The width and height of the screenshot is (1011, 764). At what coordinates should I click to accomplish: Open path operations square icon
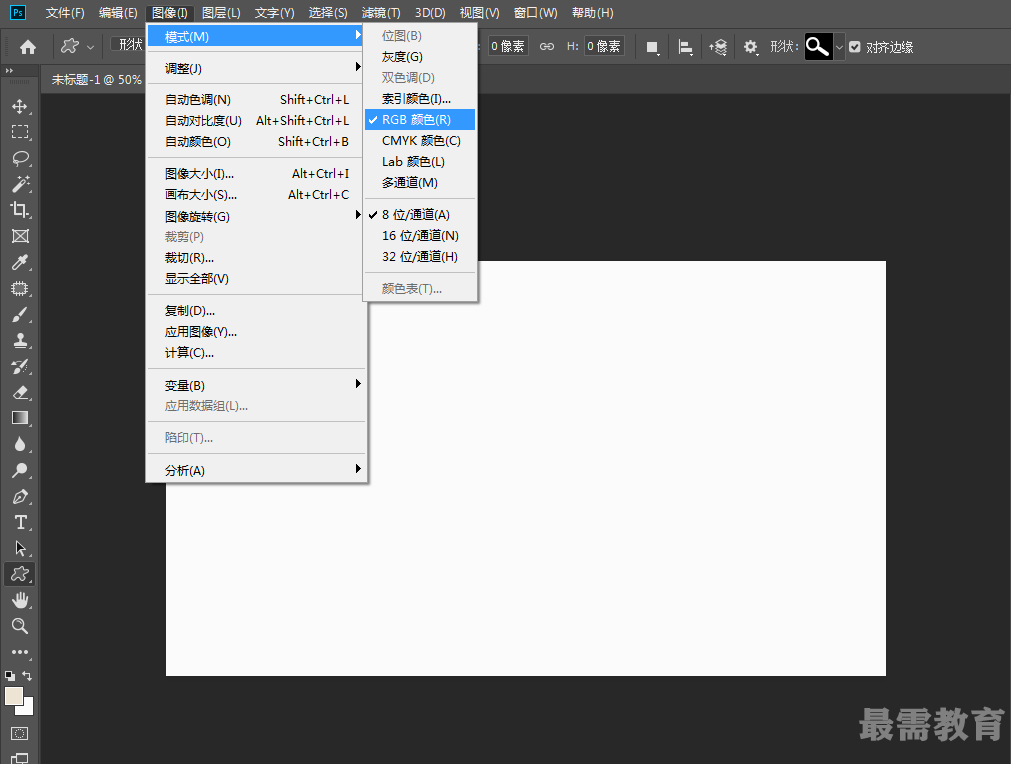click(653, 47)
